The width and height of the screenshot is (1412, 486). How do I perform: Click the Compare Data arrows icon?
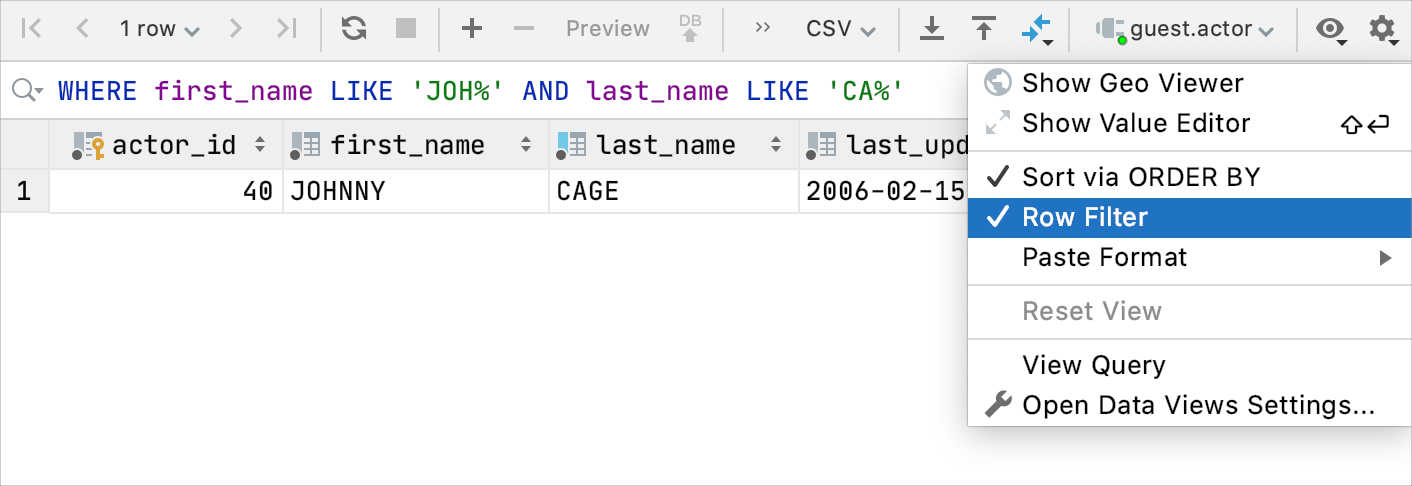pos(1036,30)
